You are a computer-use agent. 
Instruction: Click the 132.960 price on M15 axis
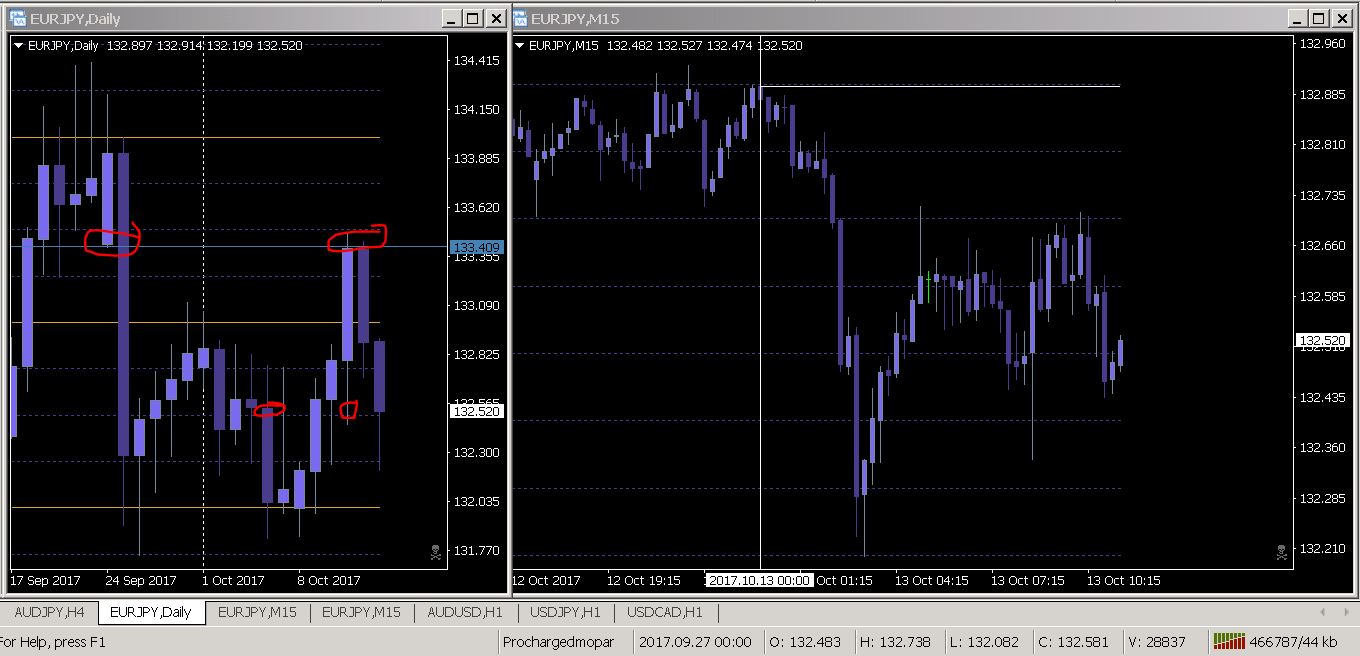click(x=1322, y=44)
